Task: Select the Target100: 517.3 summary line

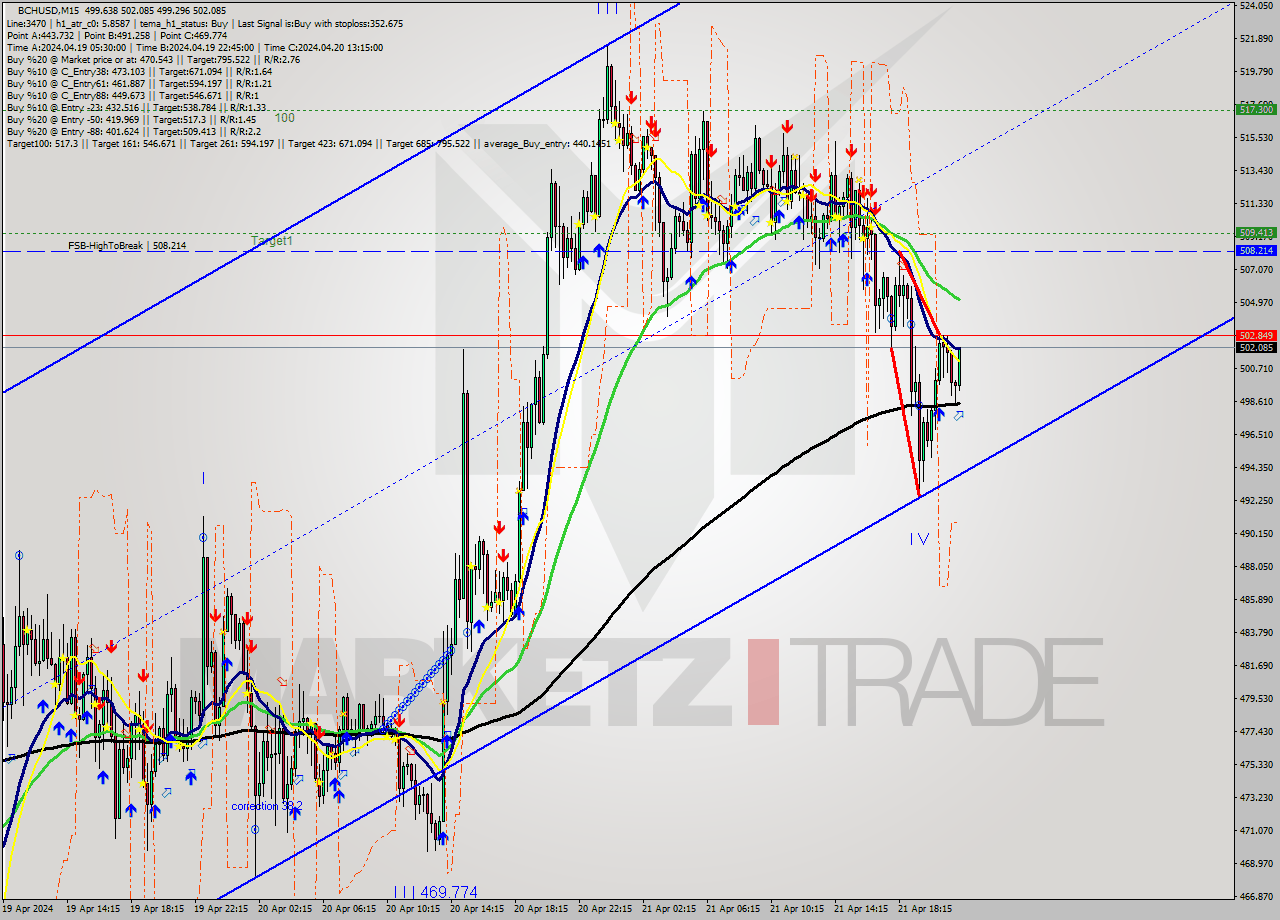Action: coord(308,144)
